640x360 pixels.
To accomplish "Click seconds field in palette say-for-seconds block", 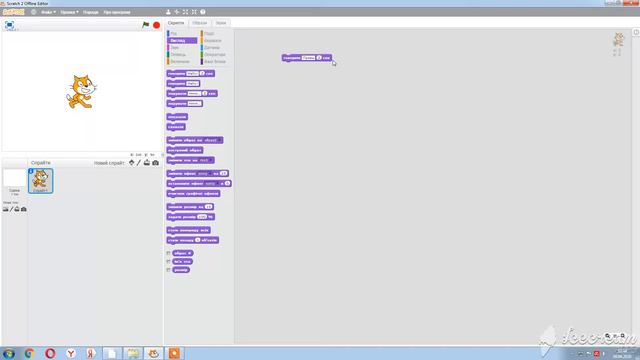I will click(202, 73).
